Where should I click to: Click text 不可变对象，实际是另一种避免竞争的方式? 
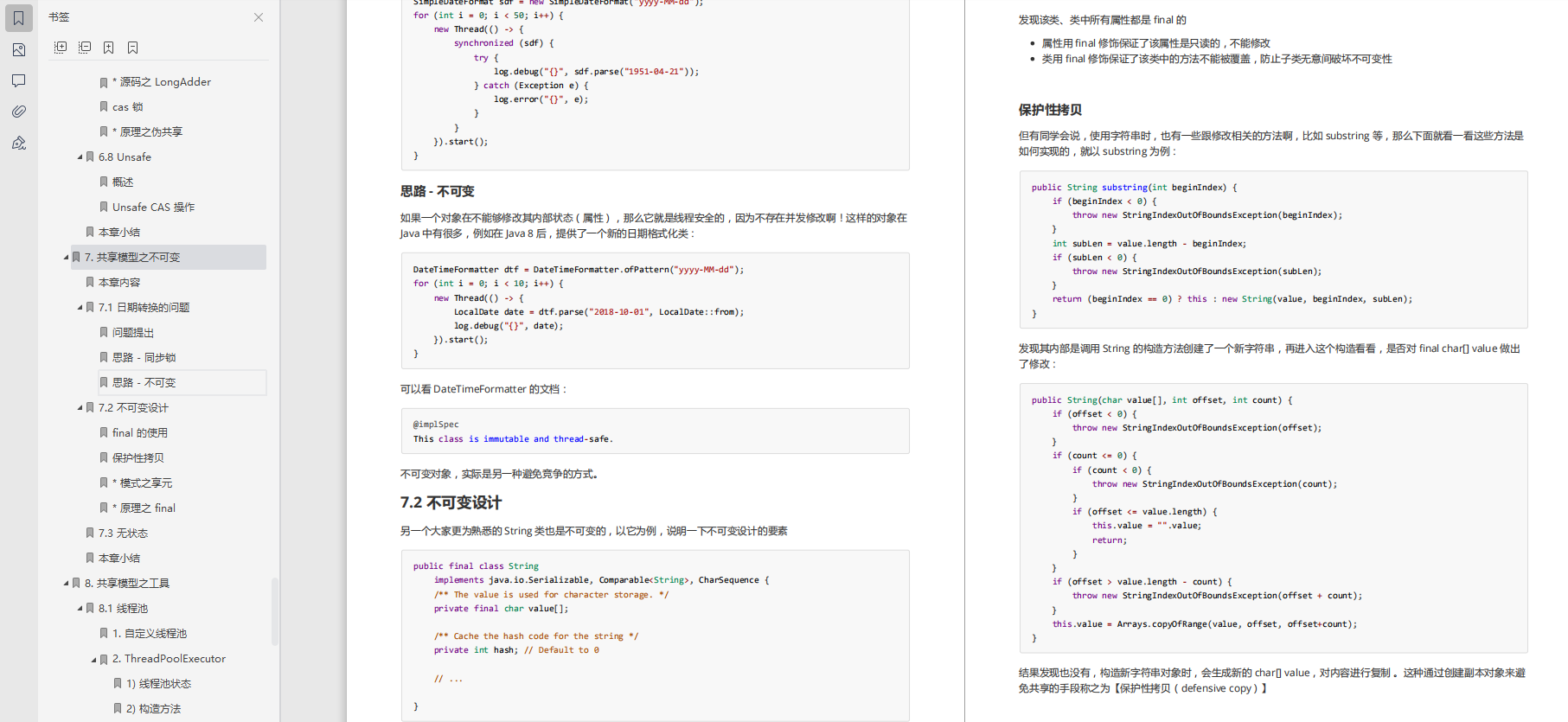tap(500, 474)
